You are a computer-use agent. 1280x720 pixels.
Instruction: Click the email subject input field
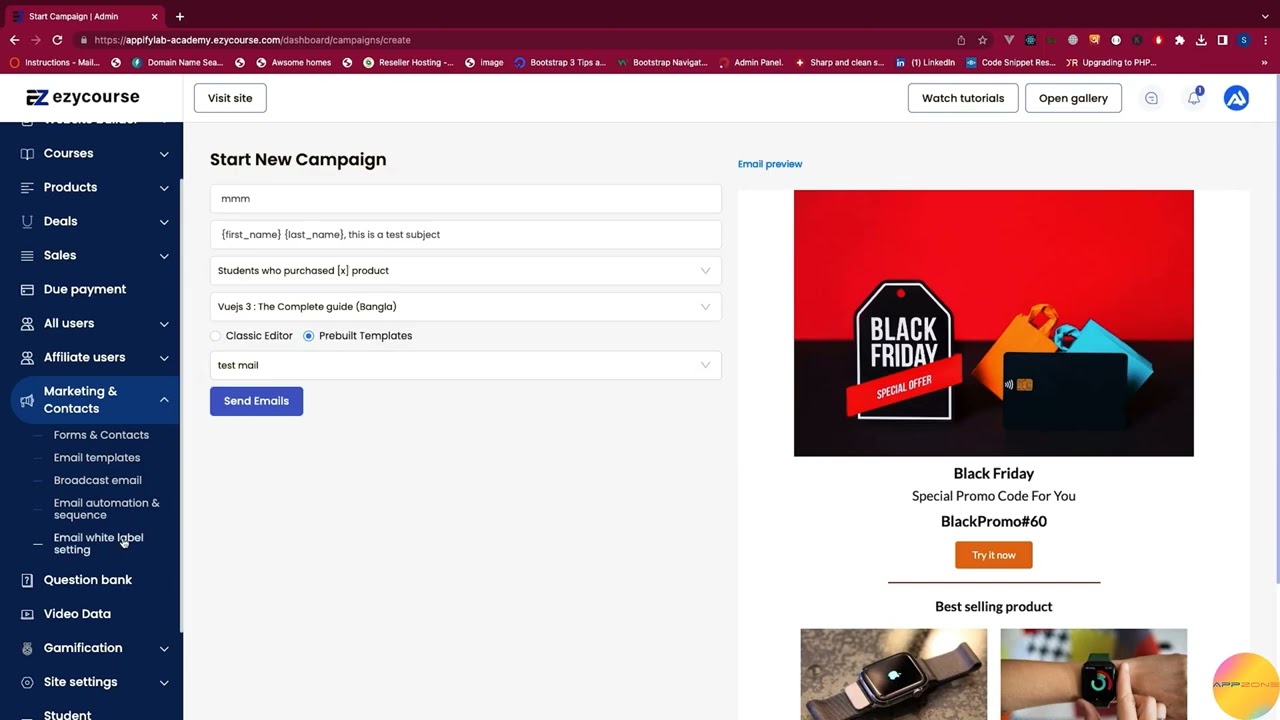(465, 235)
